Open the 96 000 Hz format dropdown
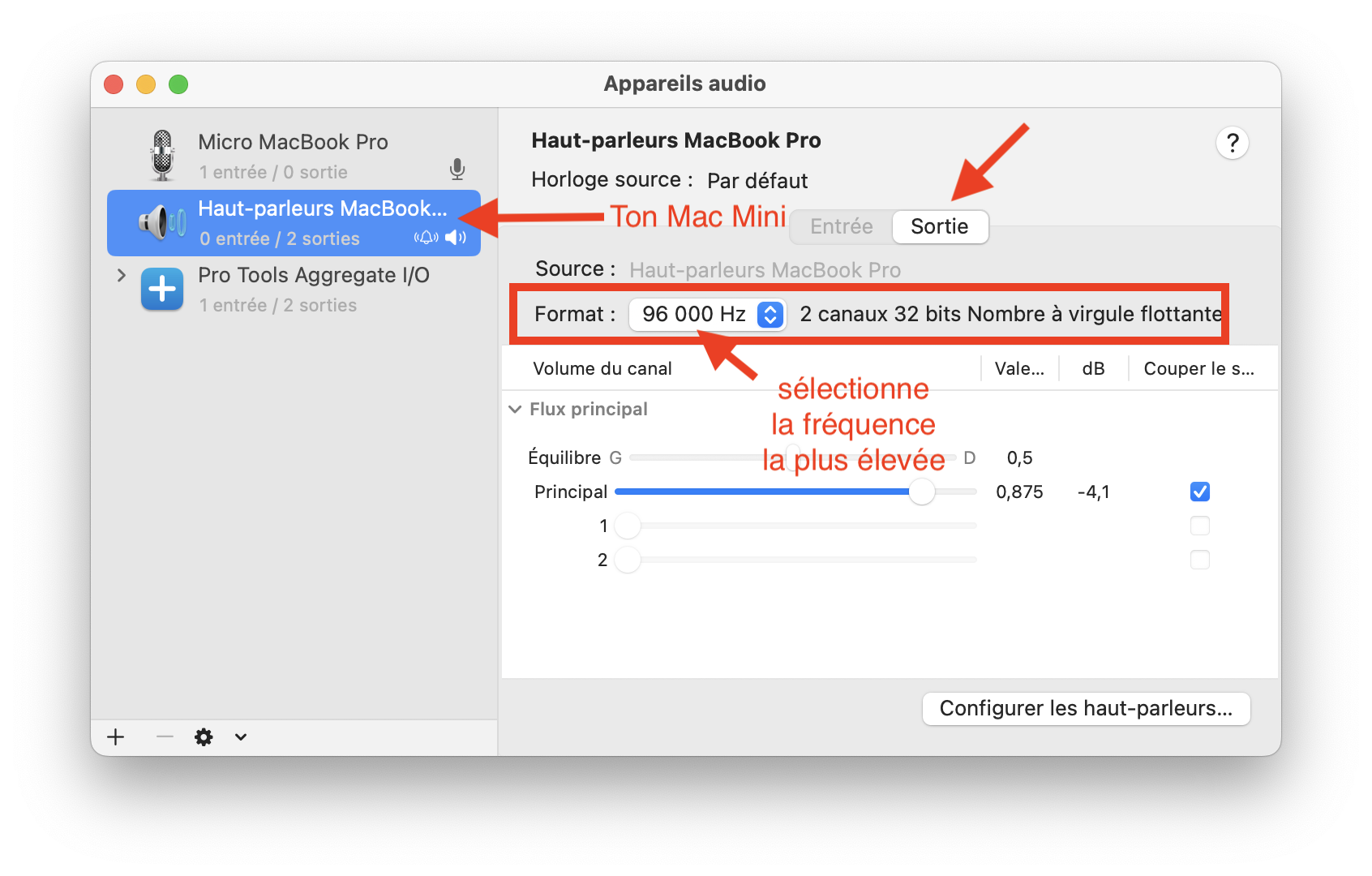Screen dimensions: 1372x876 [706, 314]
